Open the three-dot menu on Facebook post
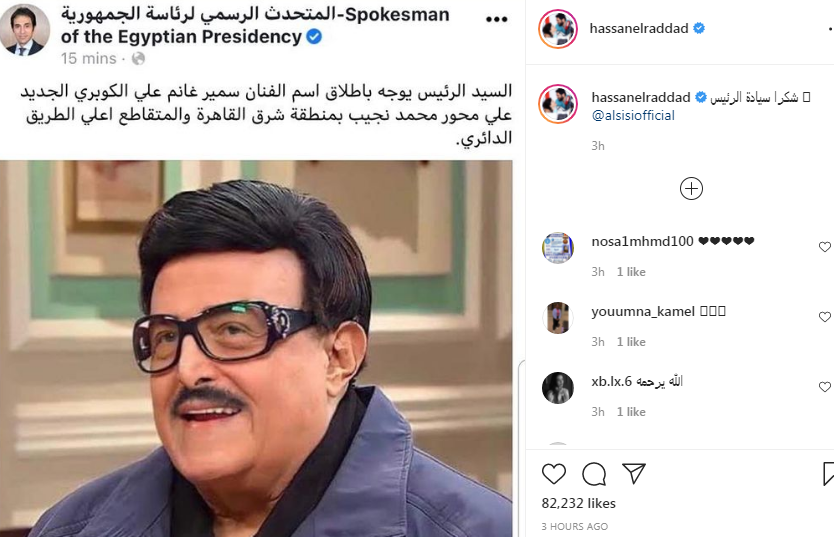 [496, 20]
